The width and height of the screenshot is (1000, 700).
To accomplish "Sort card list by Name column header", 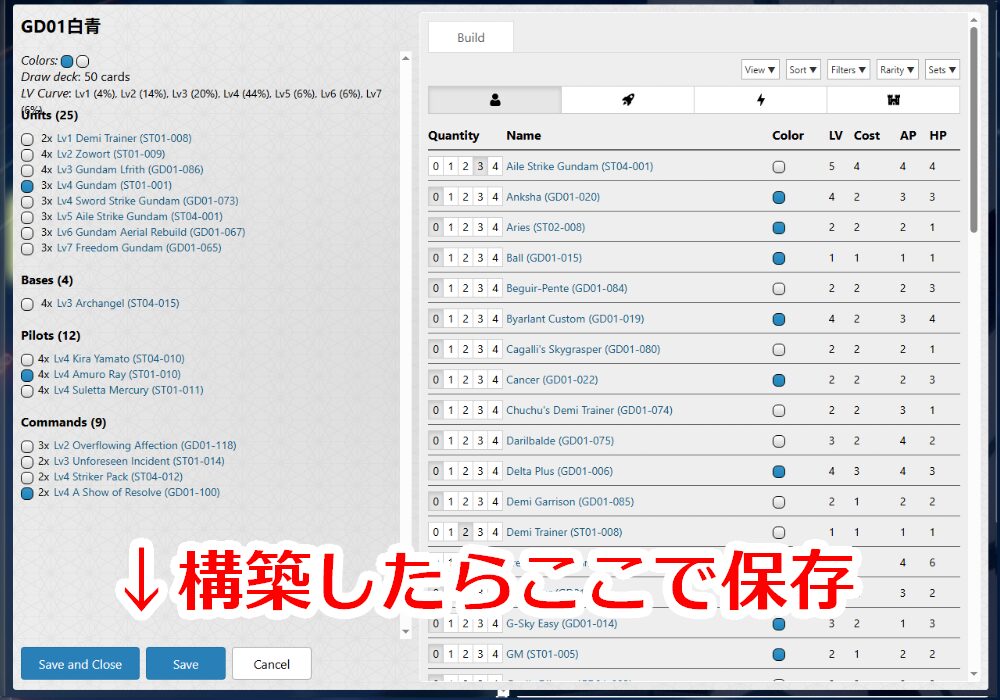I will point(524,136).
